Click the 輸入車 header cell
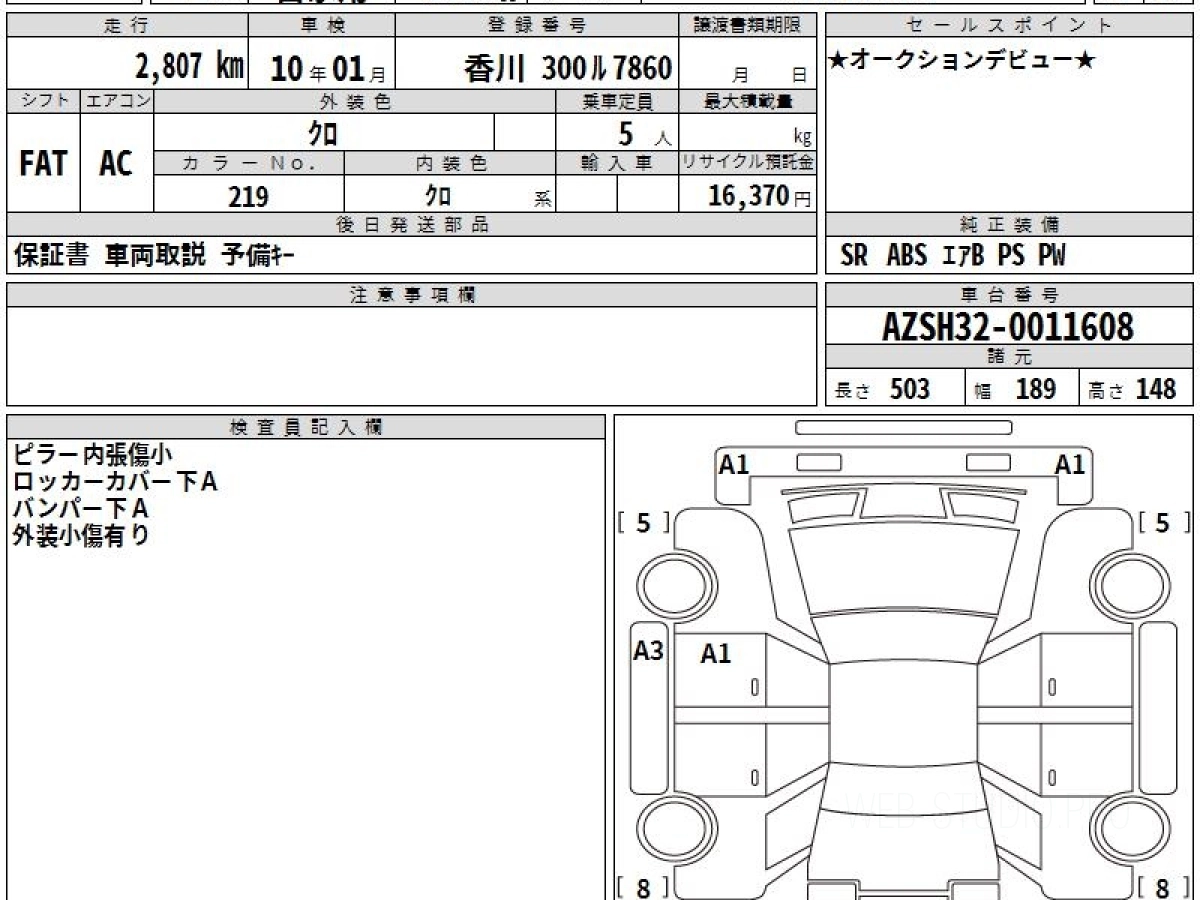1200x900 pixels. [x=617, y=163]
